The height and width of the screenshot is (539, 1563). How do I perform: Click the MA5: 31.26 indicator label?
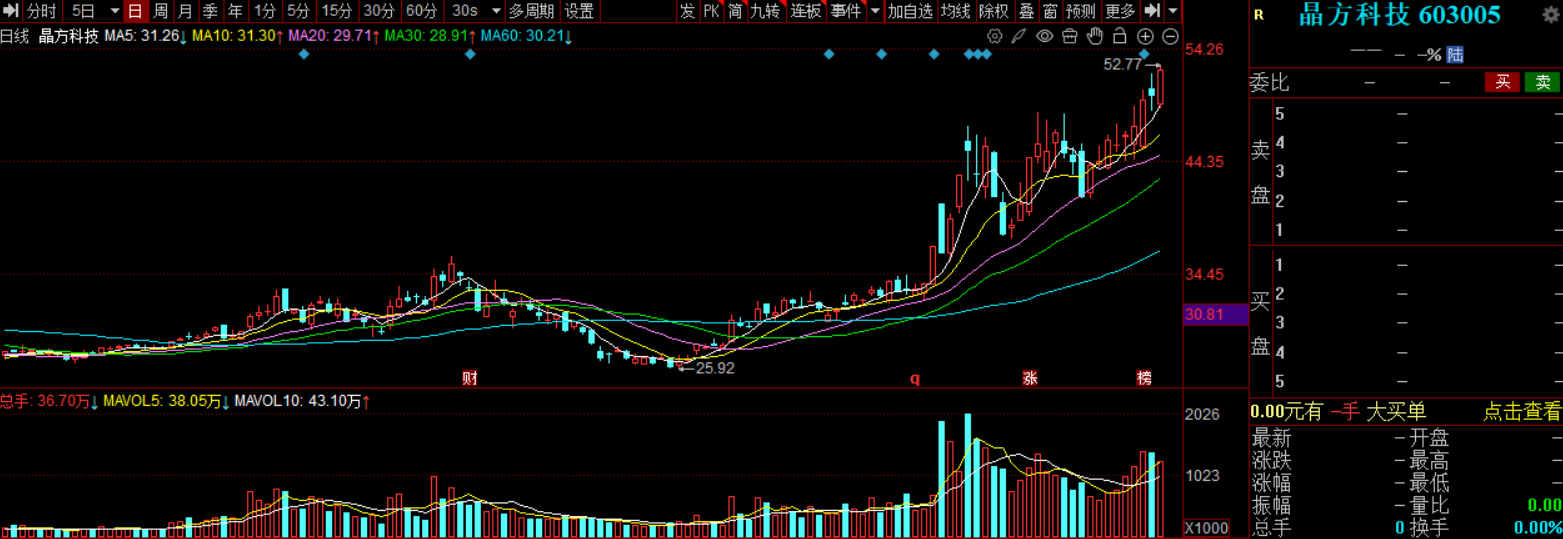pyautogui.click(x=146, y=36)
